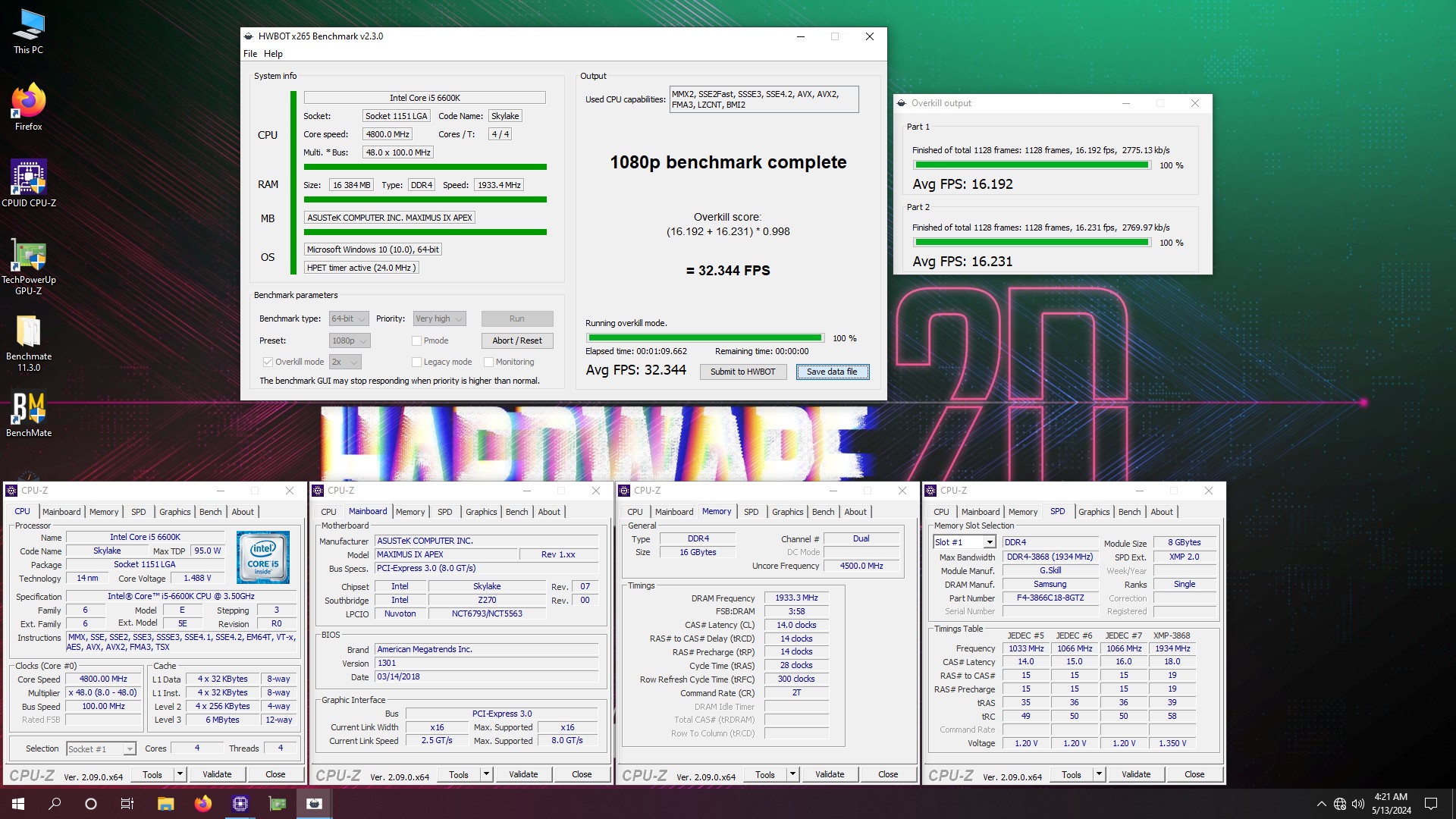
Task: Toggle Overkill mode checkbox
Action: [268, 362]
